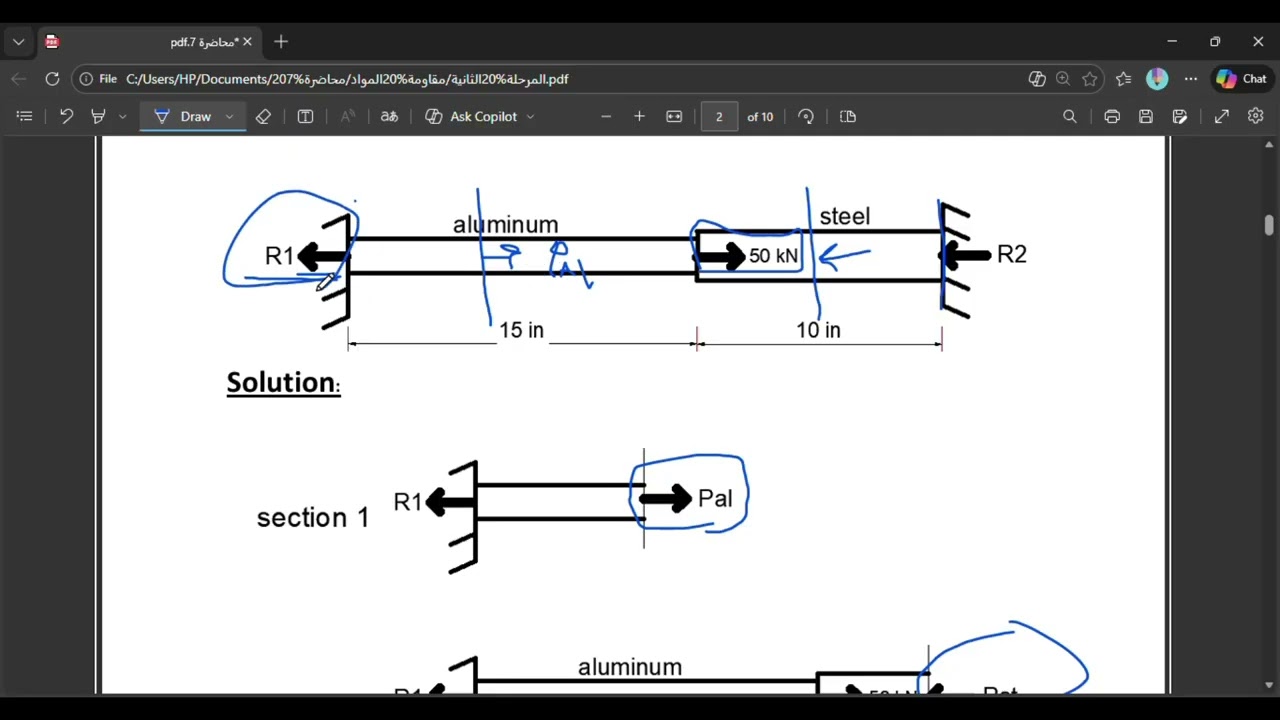Click the '15 in' dimension text
The width and height of the screenshot is (1280, 720).
tap(521, 330)
